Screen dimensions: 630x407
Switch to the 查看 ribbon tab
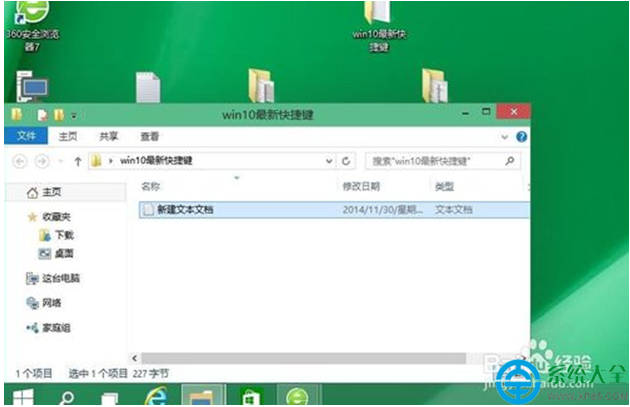[149, 136]
